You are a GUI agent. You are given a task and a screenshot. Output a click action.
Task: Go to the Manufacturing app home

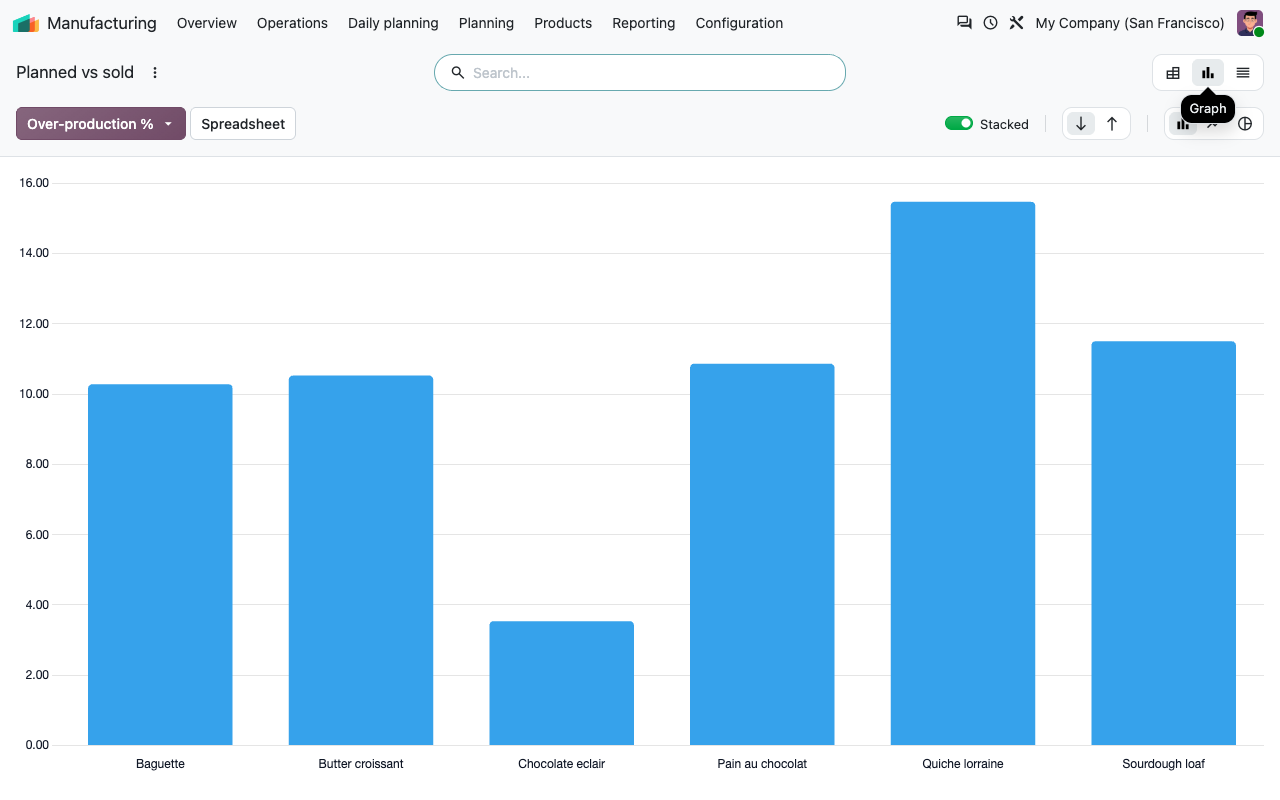coord(85,23)
